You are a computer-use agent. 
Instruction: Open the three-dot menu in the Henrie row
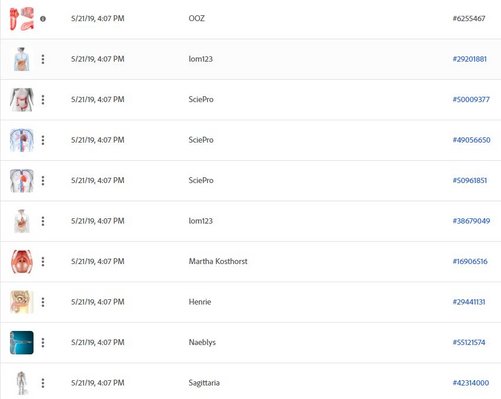43,302
